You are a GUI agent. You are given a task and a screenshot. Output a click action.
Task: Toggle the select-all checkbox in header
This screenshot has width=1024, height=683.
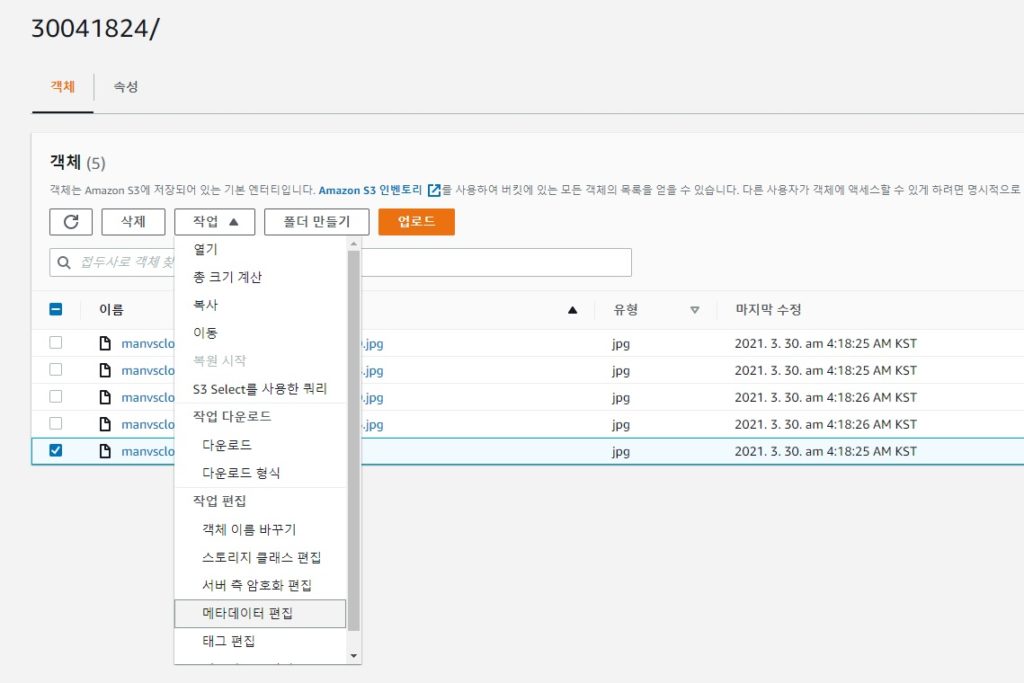(56, 310)
